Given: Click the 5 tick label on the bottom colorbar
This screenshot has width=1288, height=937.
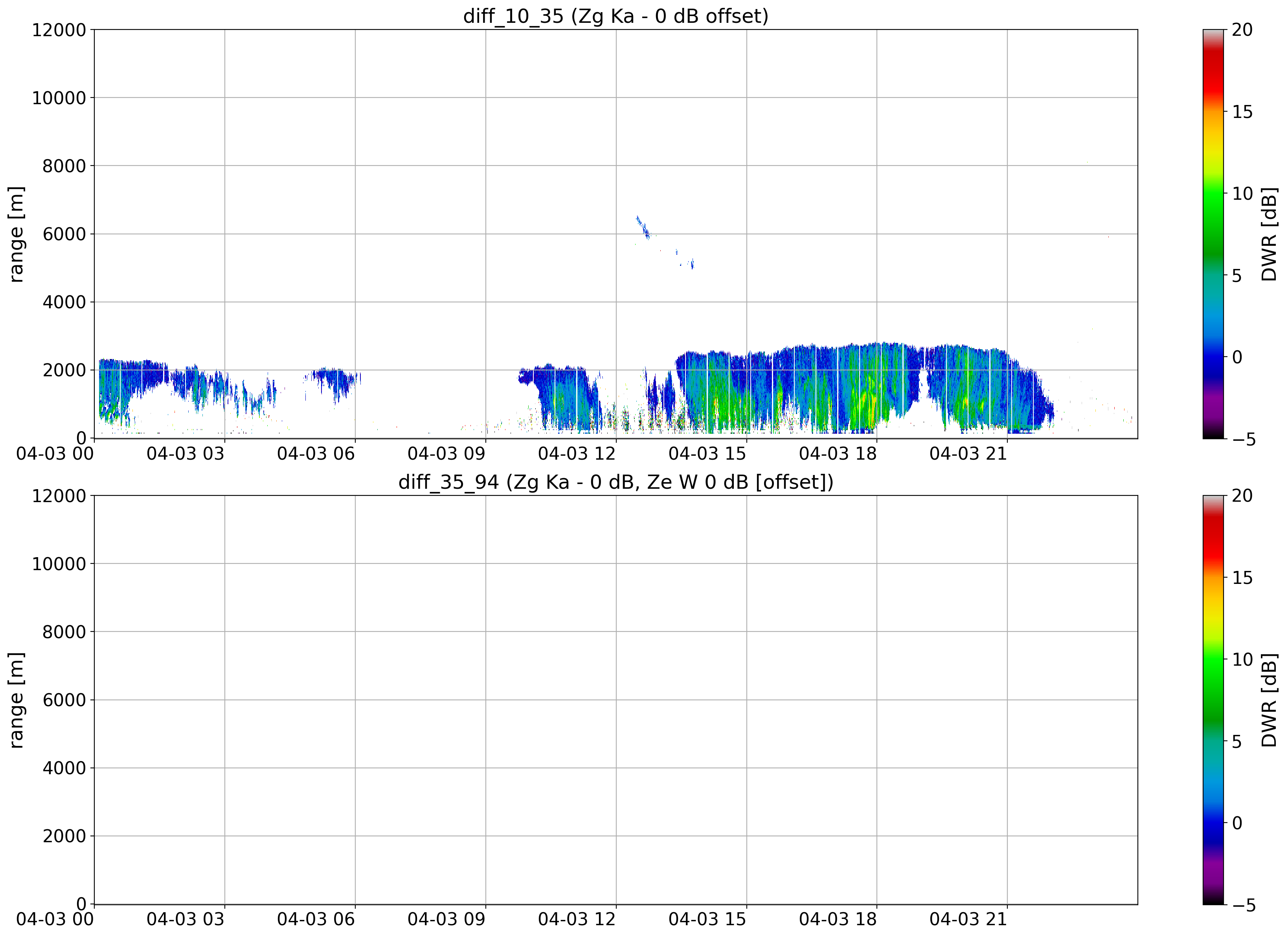Looking at the screenshot, I should click(1237, 742).
